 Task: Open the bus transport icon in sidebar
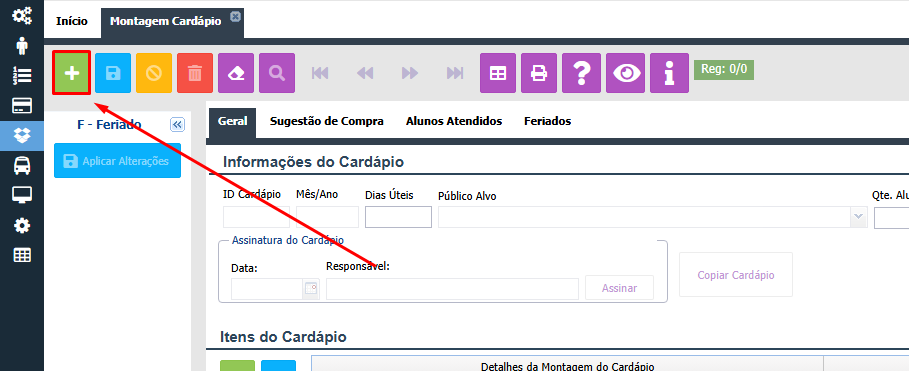(x=22, y=166)
